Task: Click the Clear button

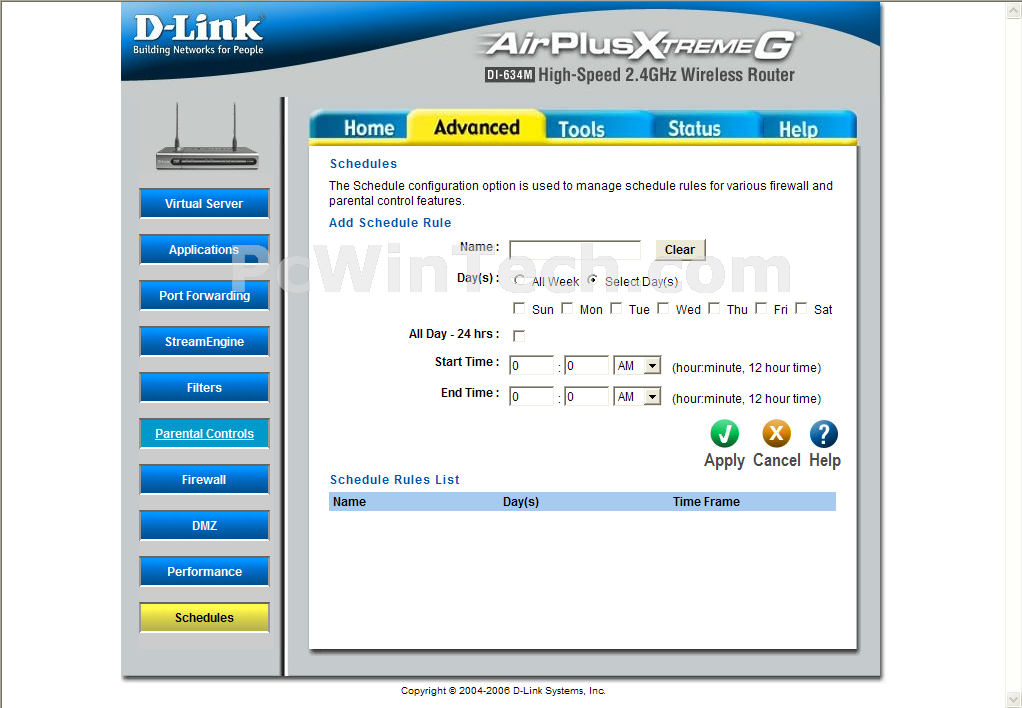Action: pyautogui.click(x=680, y=250)
